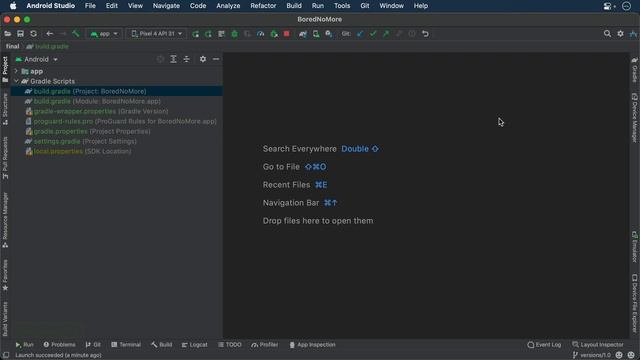Open the TODO tool window tab
This screenshot has width=640, height=360.
point(230,345)
